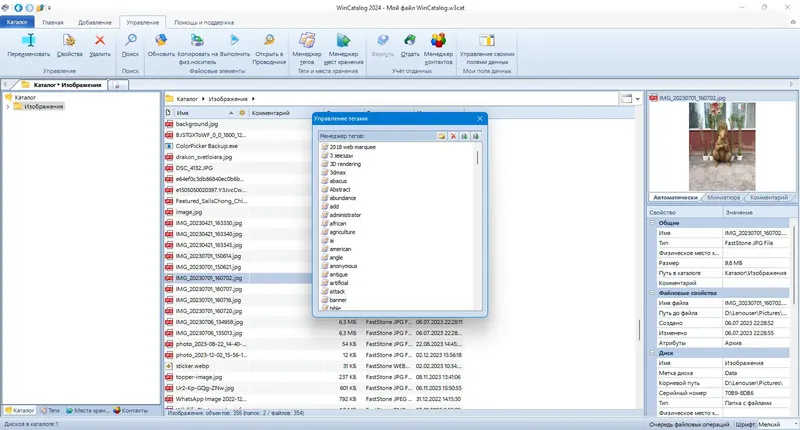The height and width of the screenshot is (430, 800).
Task: Select the Автоматически preview tab
Action: pos(676,197)
